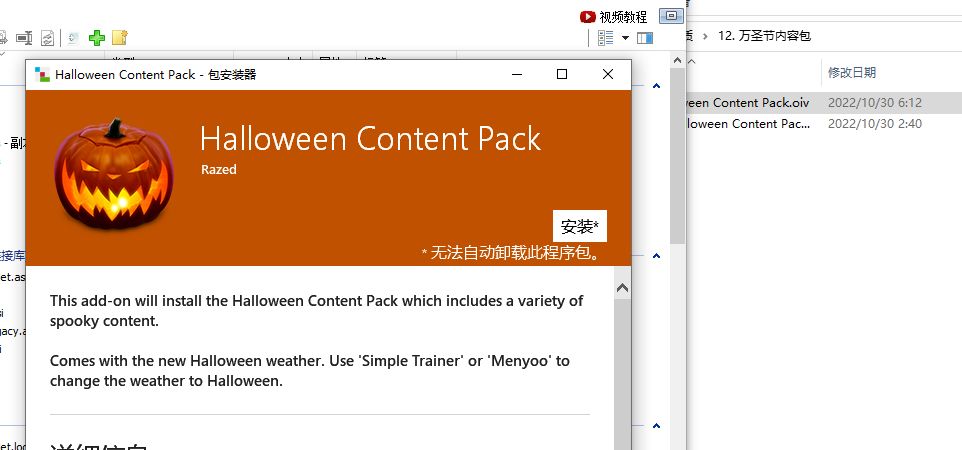Screen dimensions: 962x450
Task: Click the 安装 install button
Action: (x=580, y=227)
